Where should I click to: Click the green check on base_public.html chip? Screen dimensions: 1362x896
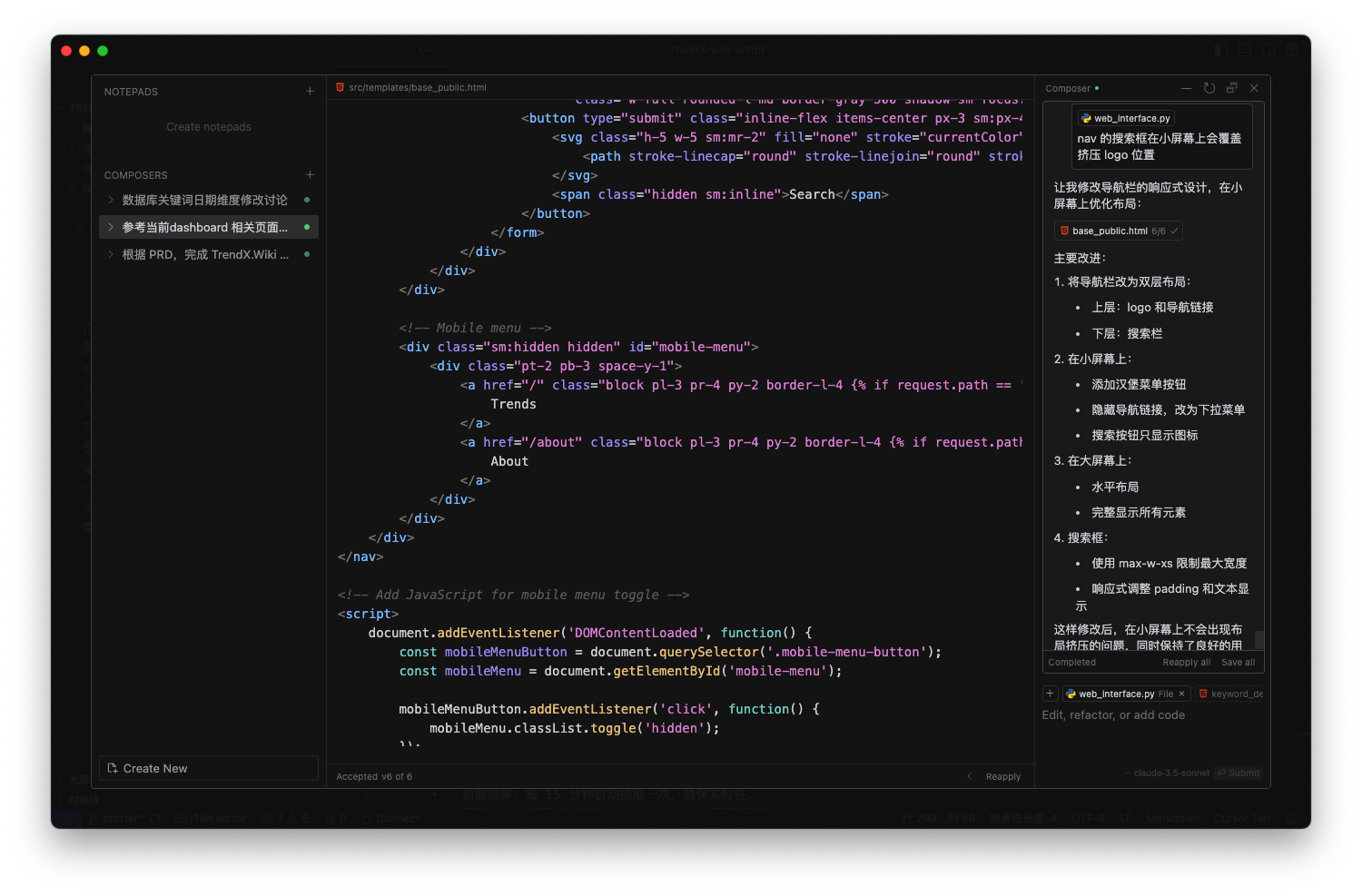(1174, 231)
